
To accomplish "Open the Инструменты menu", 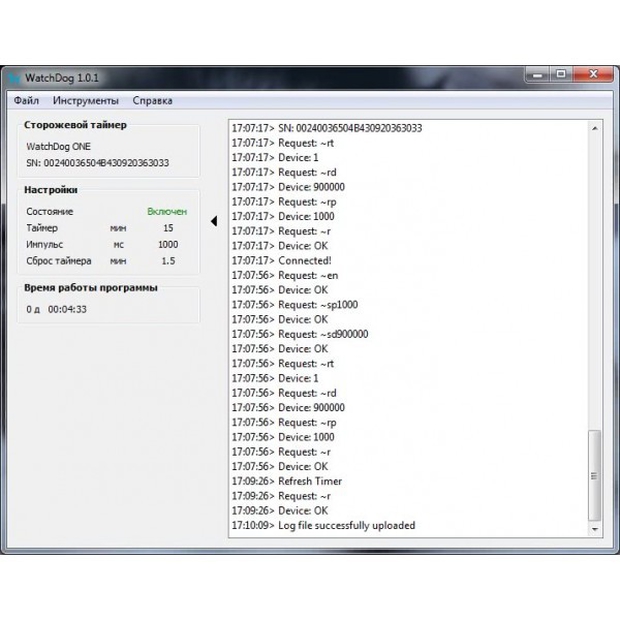I will tap(85, 100).
